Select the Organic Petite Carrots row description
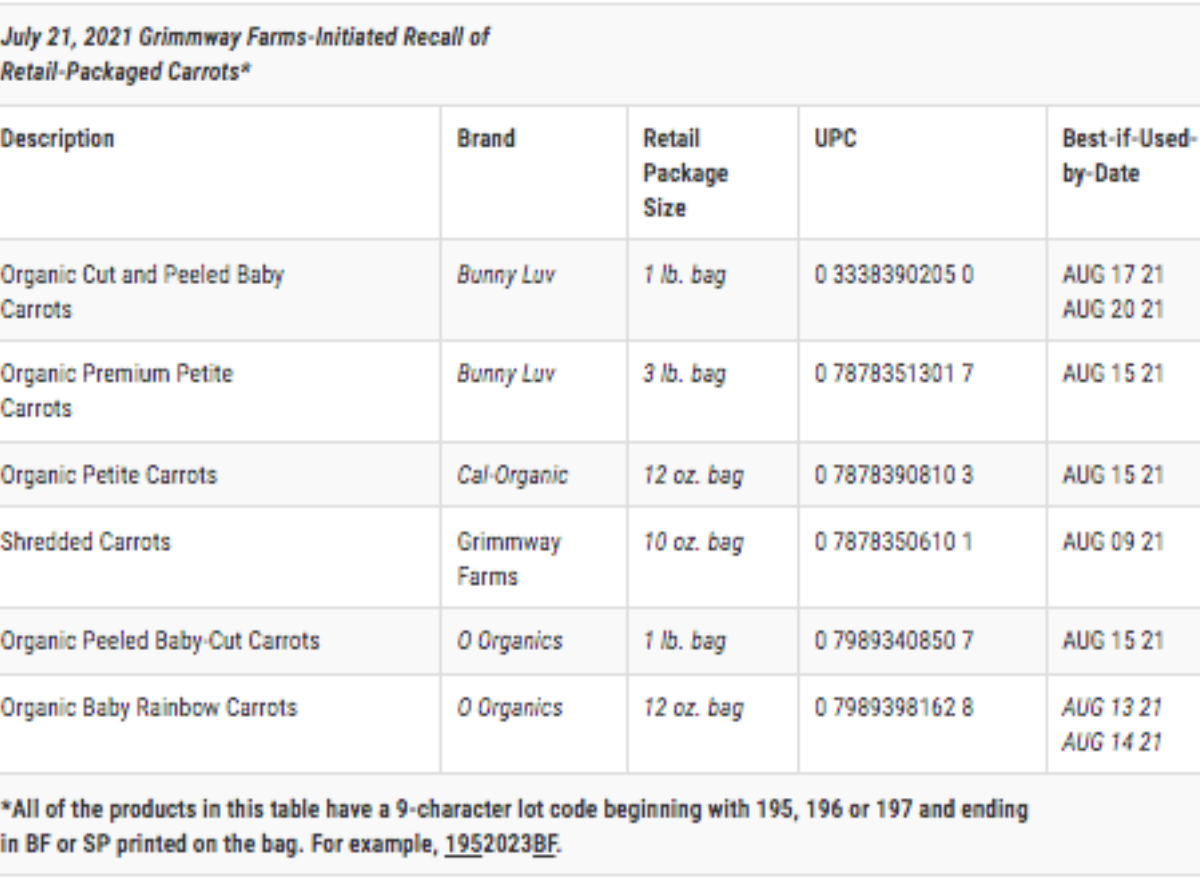Screen dimensions: 1200x879 click(108, 474)
